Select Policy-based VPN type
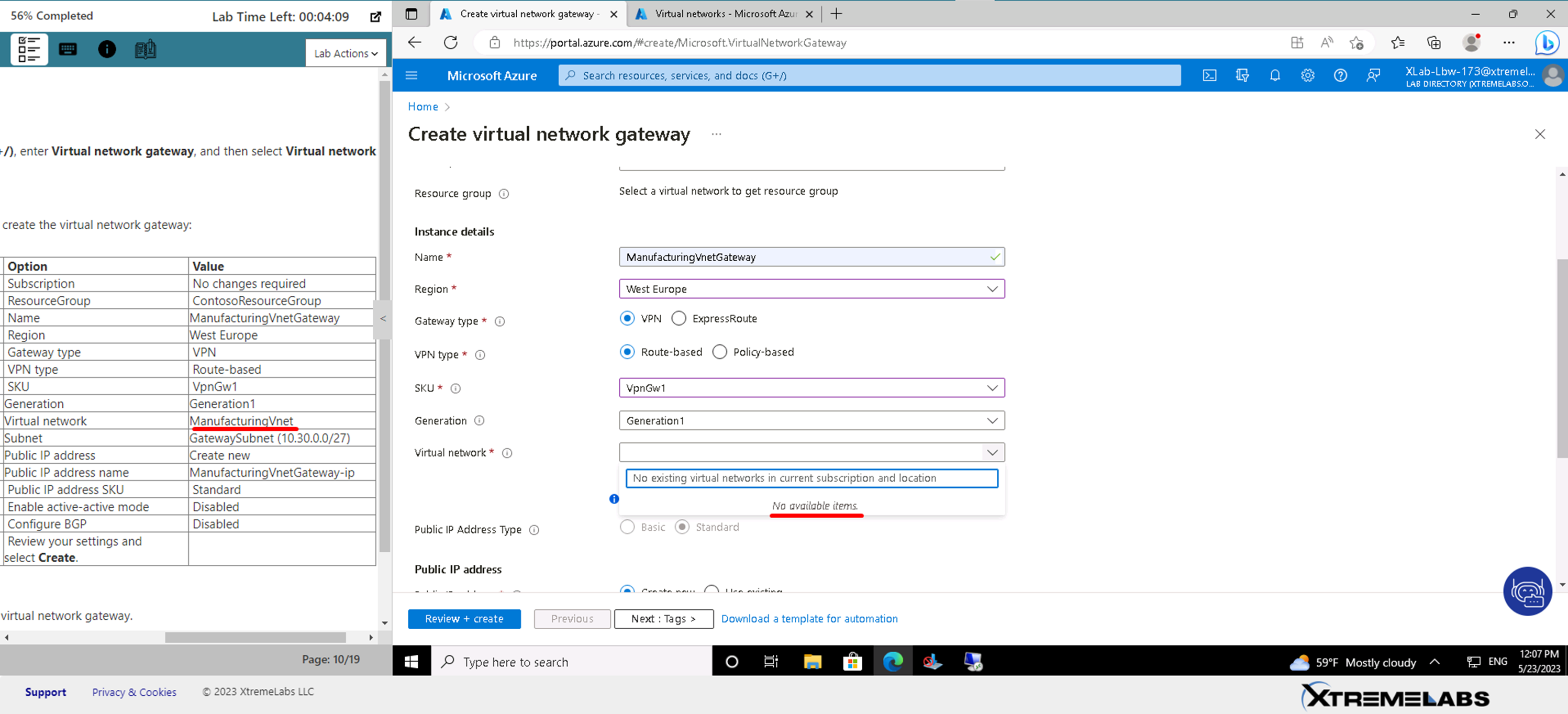The height and width of the screenshot is (714, 1568). point(719,352)
